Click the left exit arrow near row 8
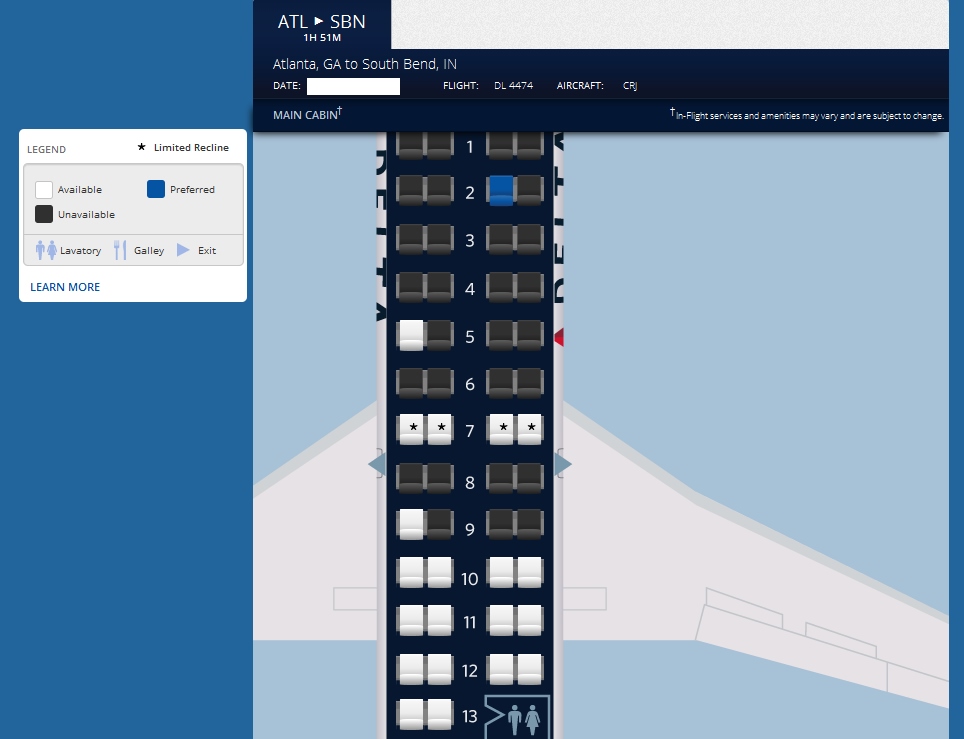Image resolution: width=964 pixels, height=739 pixels. pyautogui.click(x=376, y=464)
